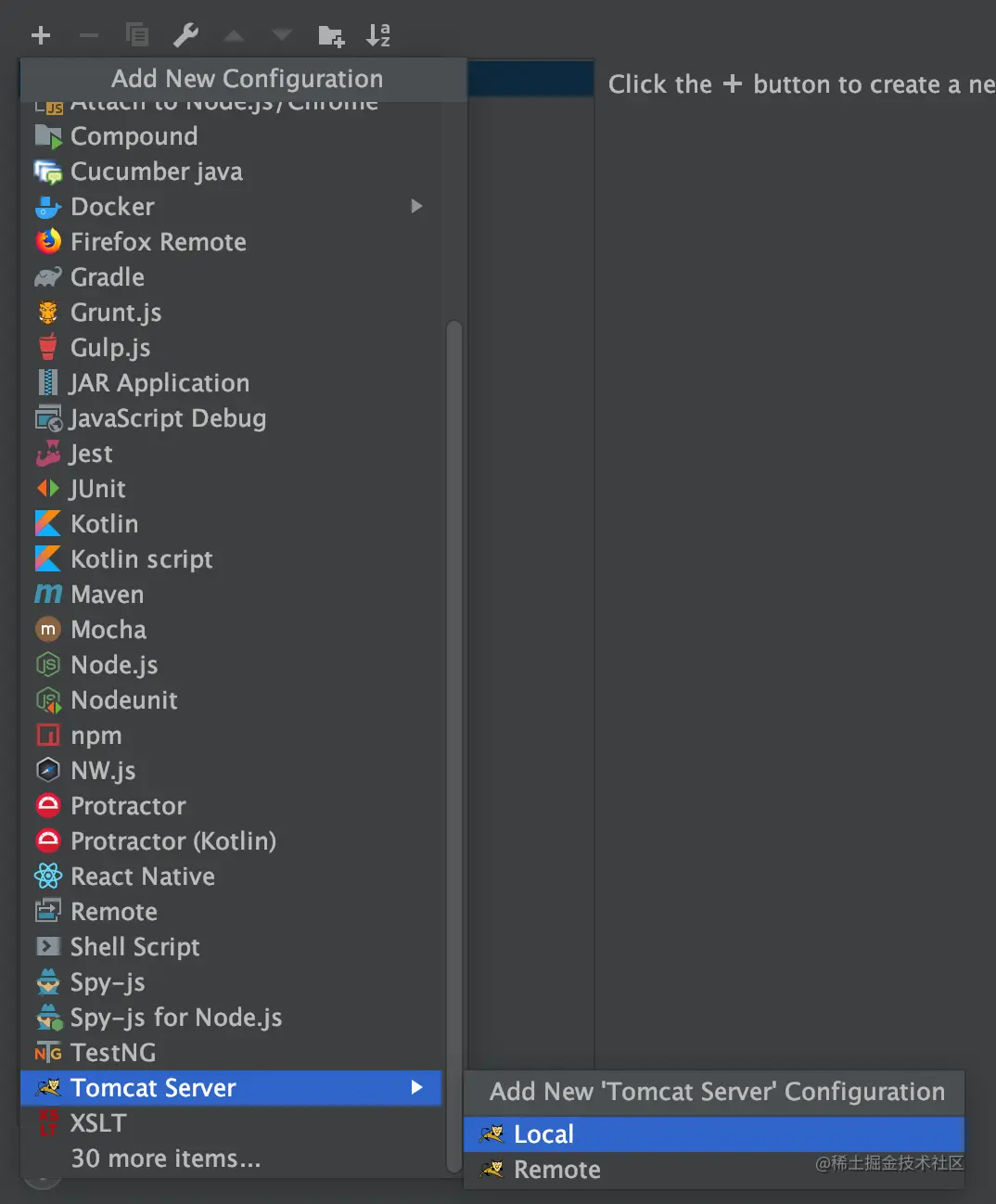Screen dimensions: 996x1204
Task: Select Local Tomcat Server configuration
Action: pos(714,1134)
